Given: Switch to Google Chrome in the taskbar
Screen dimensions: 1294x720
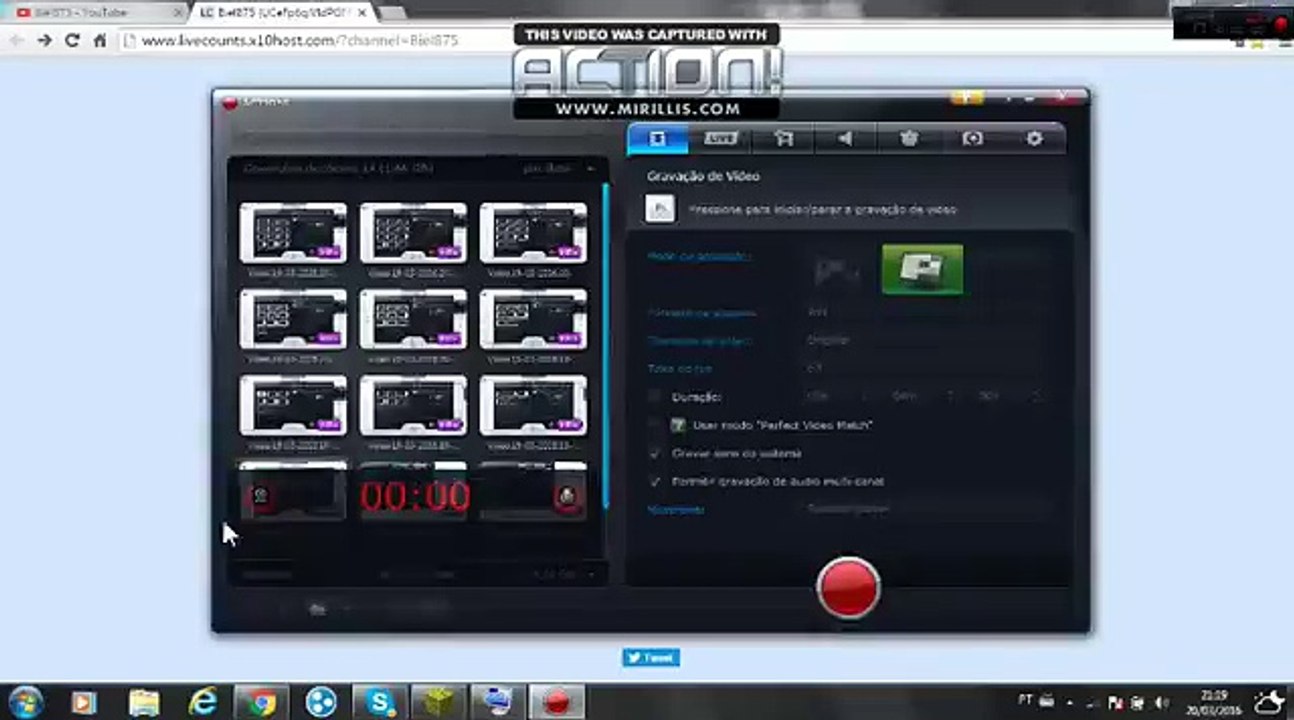Looking at the screenshot, I should click(x=262, y=702).
